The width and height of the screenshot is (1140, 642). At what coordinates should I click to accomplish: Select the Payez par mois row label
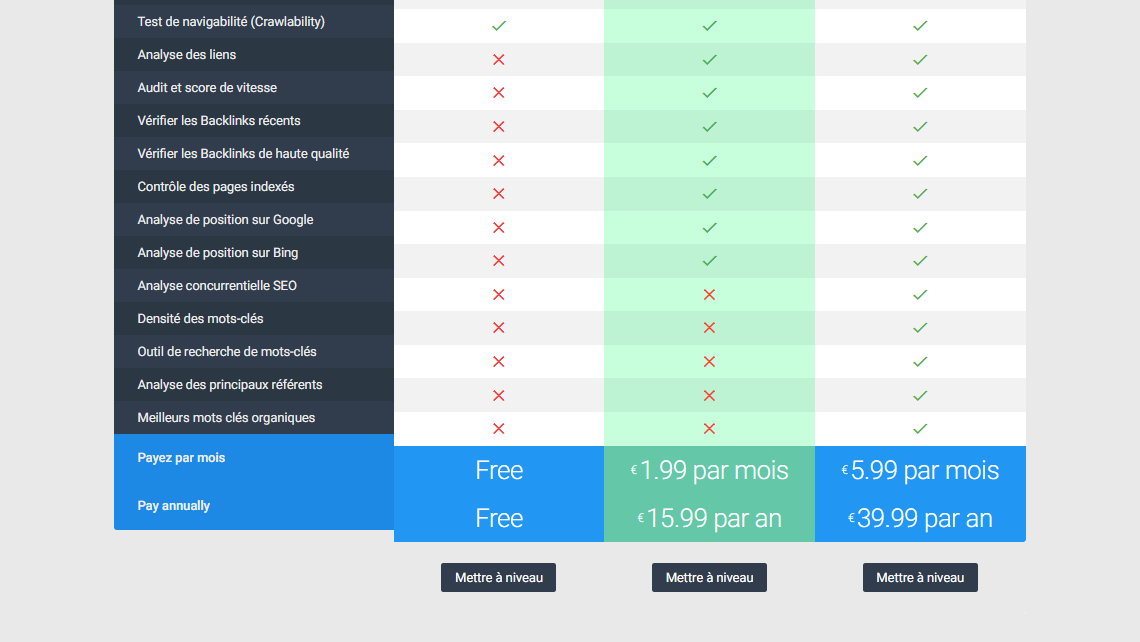181,458
